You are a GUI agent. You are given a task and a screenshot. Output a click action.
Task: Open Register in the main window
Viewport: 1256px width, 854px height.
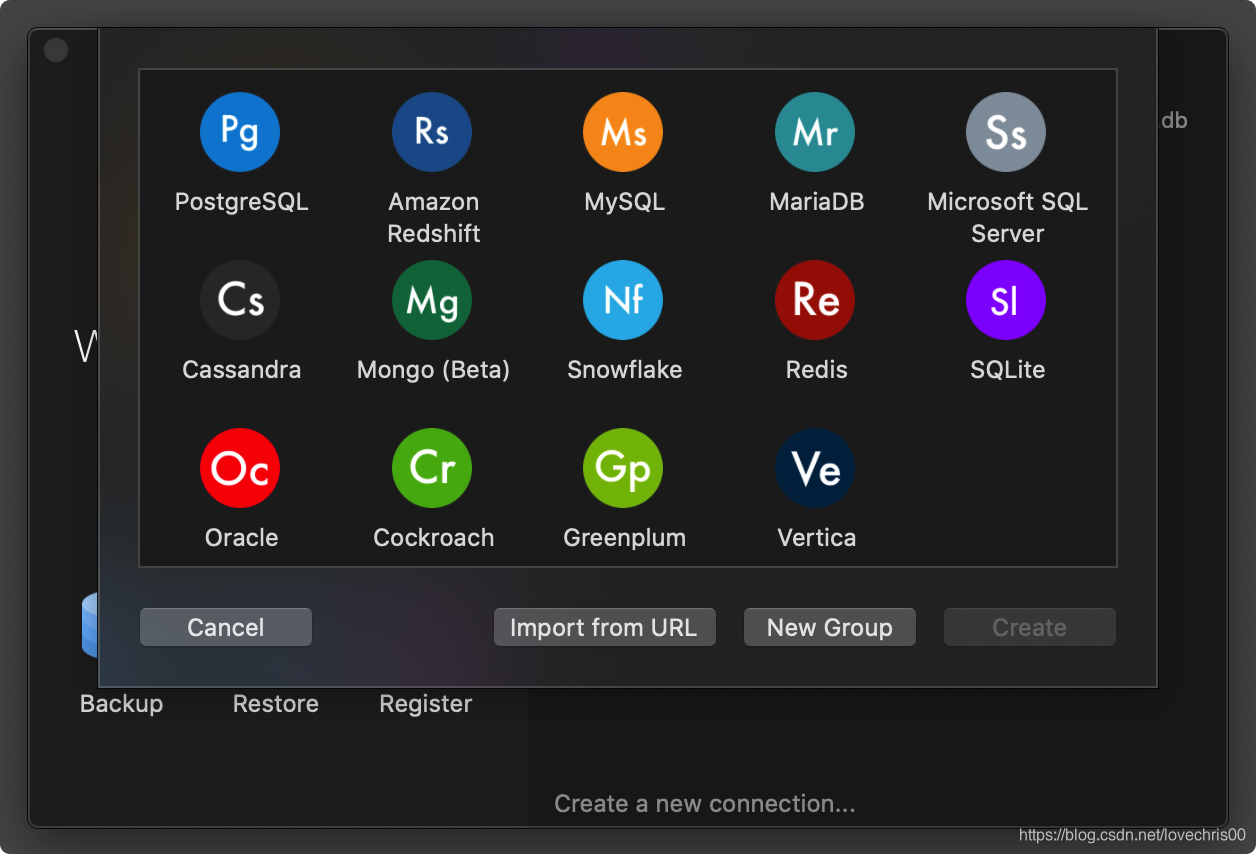pyautogui.click(x=426, y=704)
